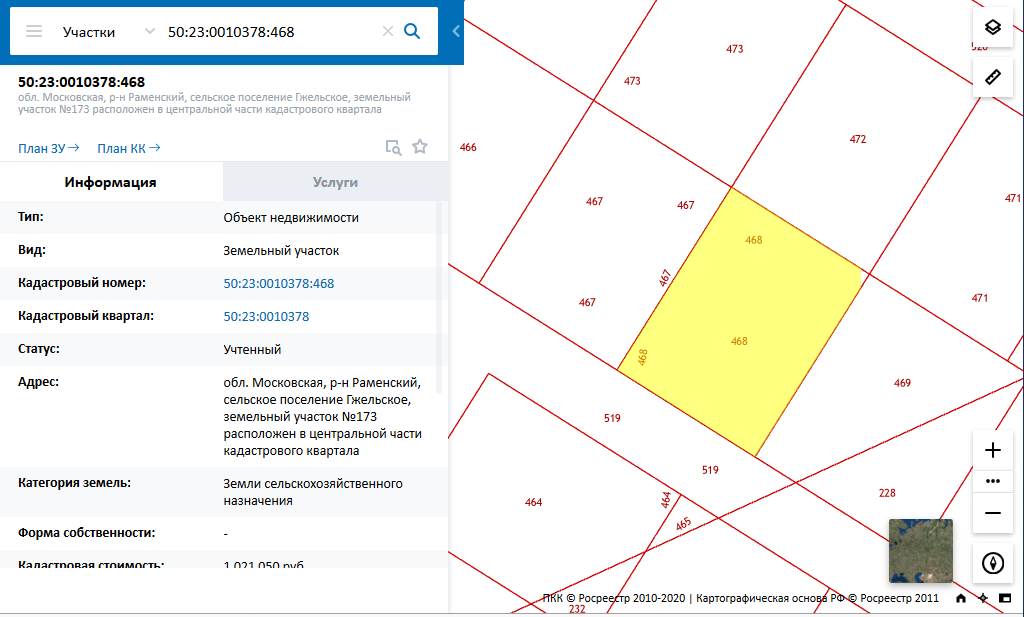
Task: Add parcel to favorites star
Action: [x=420, y=146]
